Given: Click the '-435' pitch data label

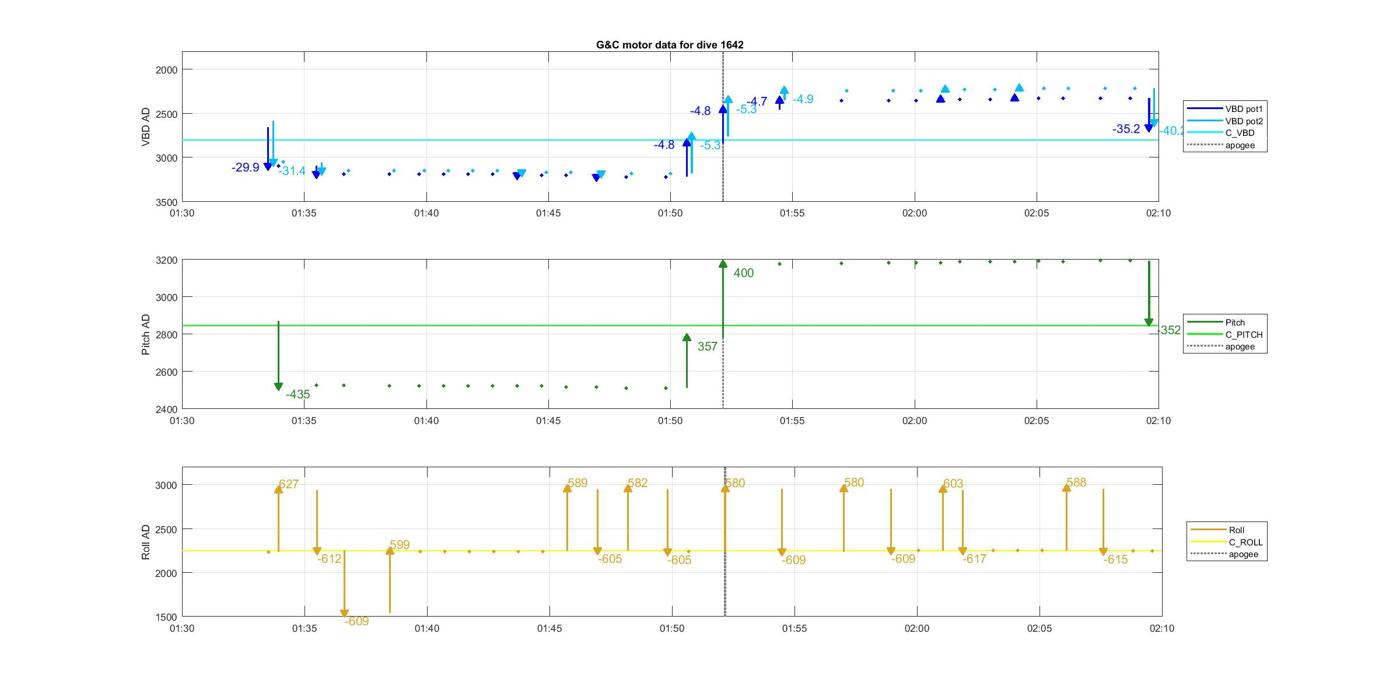Looking at the screenshot, I should click(x=298, y=395).
